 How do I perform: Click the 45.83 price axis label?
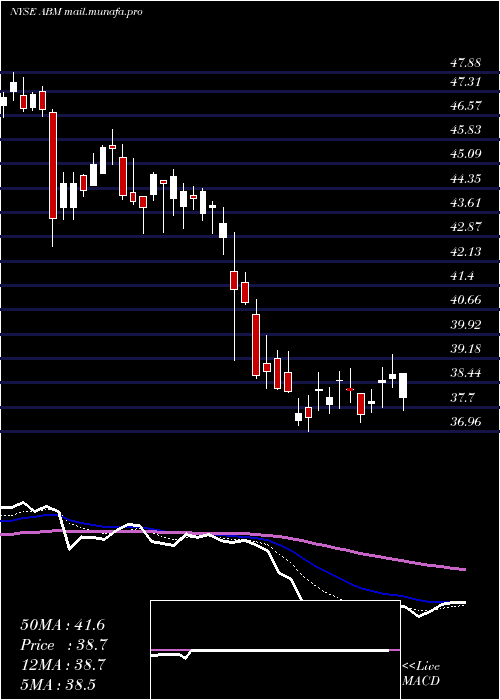(x=465, y=130)
